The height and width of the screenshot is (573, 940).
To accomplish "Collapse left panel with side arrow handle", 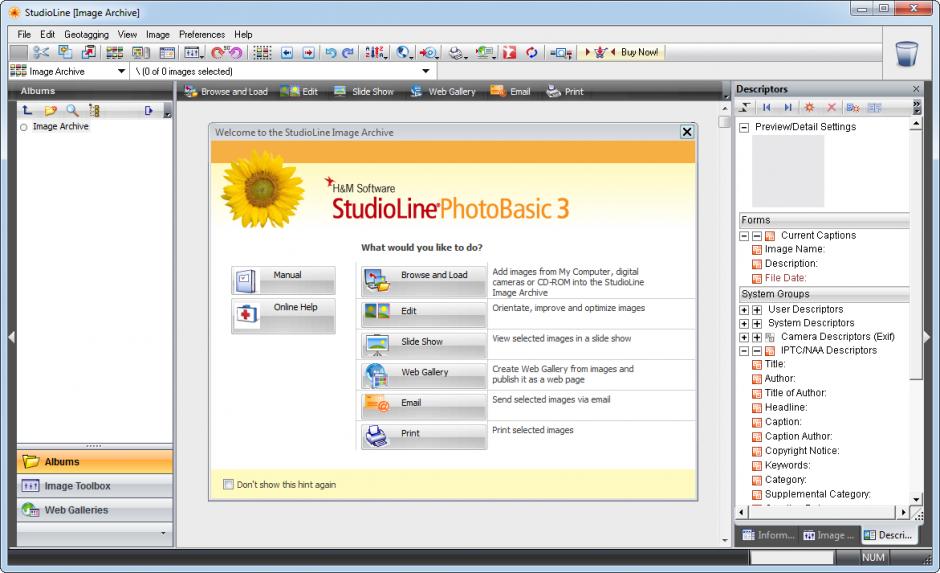I will click(x=11, y=337).
